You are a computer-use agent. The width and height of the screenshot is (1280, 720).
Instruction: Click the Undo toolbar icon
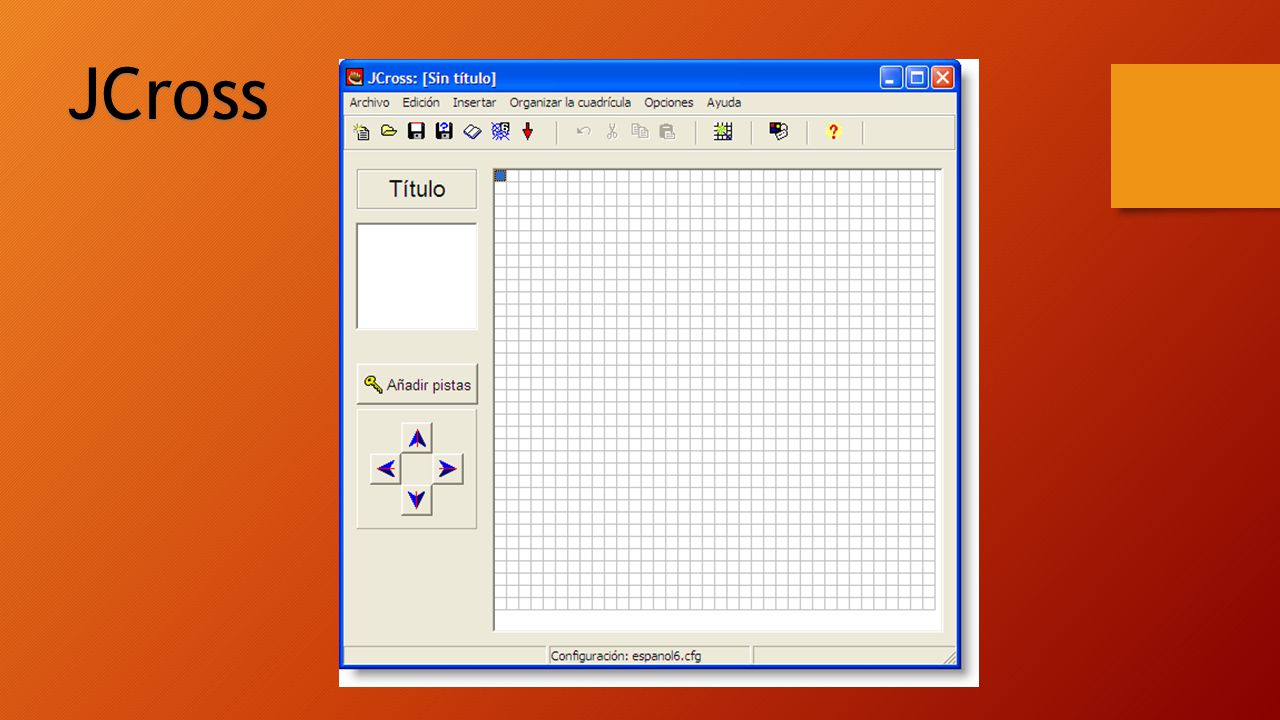pyautogui.click(x=584, y=131)
